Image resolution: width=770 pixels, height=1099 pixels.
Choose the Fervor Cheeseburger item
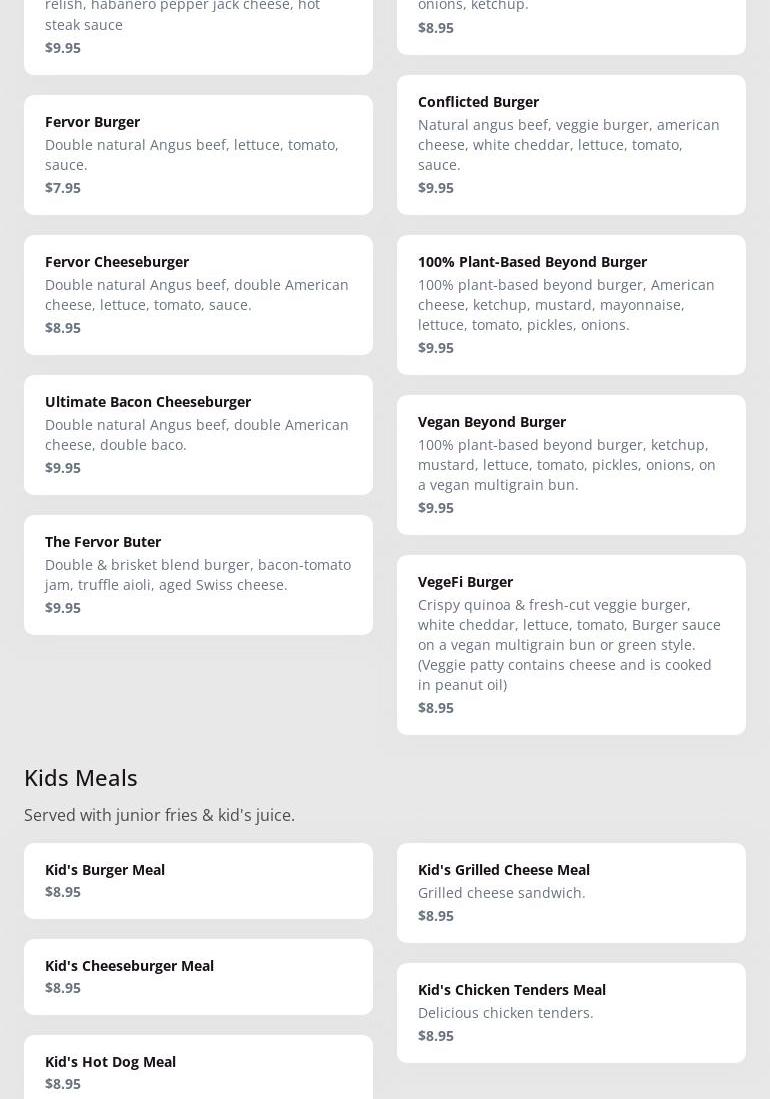pos(198,294)
